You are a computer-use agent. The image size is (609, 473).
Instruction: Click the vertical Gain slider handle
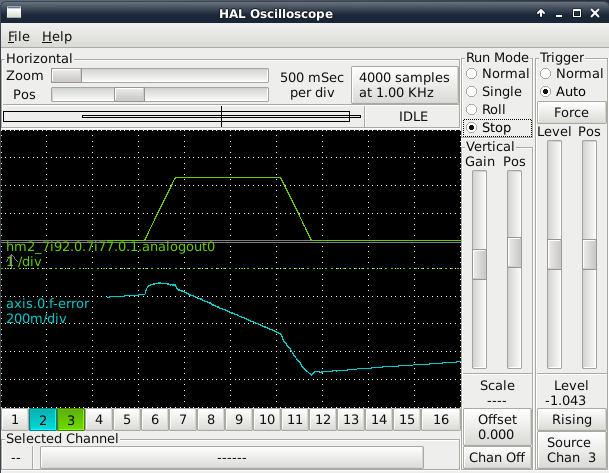point(479,264)
